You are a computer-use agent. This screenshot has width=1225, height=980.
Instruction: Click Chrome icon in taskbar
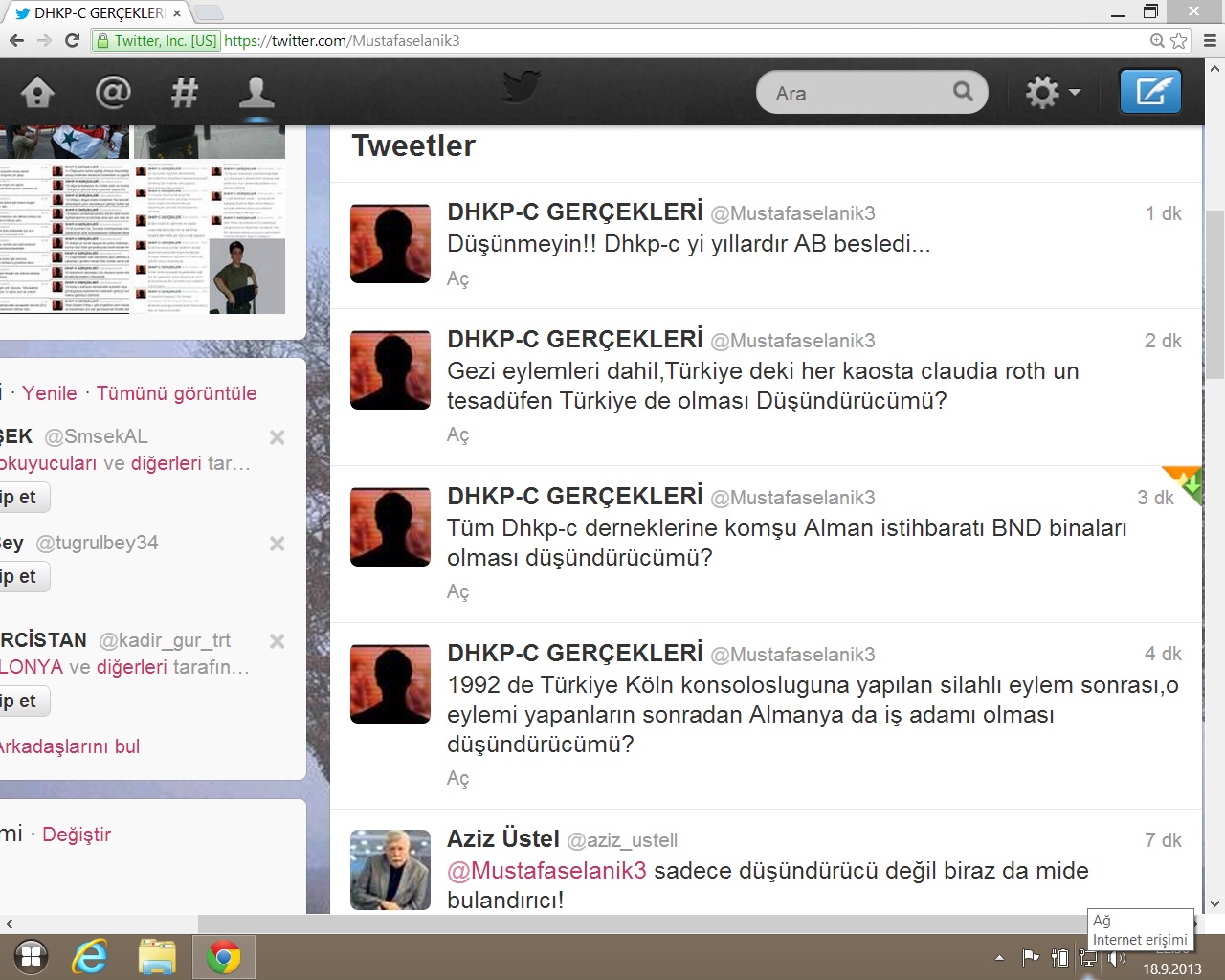(224, 956)
